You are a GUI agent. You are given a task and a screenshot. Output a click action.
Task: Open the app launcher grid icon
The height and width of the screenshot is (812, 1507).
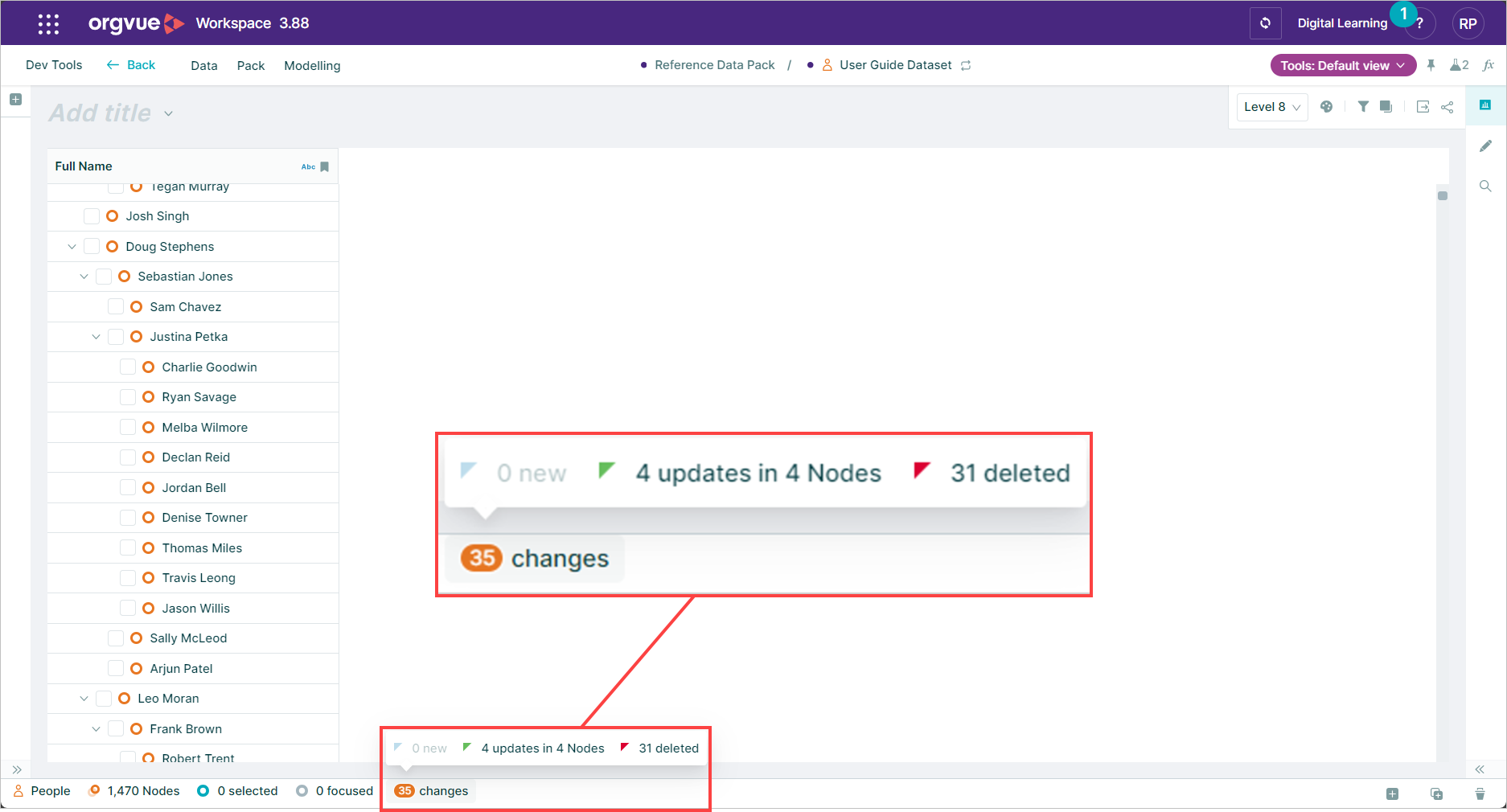point(48,24)
